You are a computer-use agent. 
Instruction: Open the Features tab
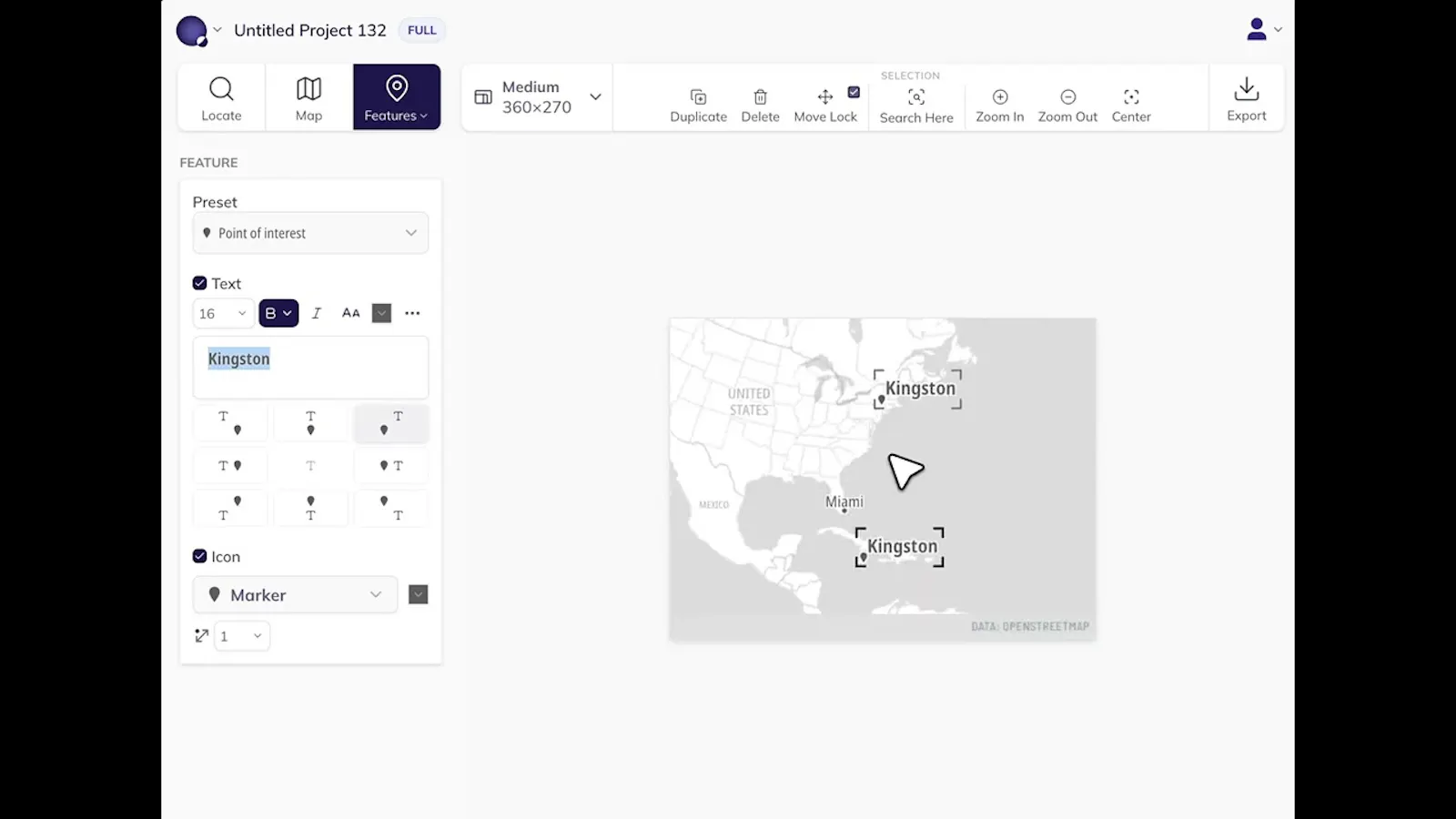397,97
